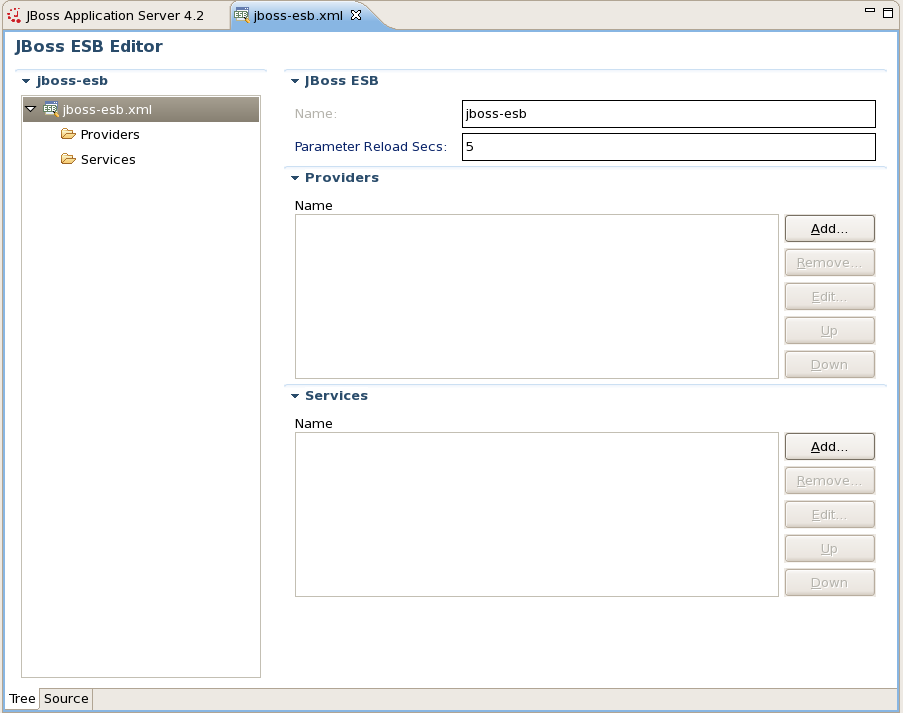Select the Services folder icon in the tree
The image size is (903, 713).
point(67,158)
